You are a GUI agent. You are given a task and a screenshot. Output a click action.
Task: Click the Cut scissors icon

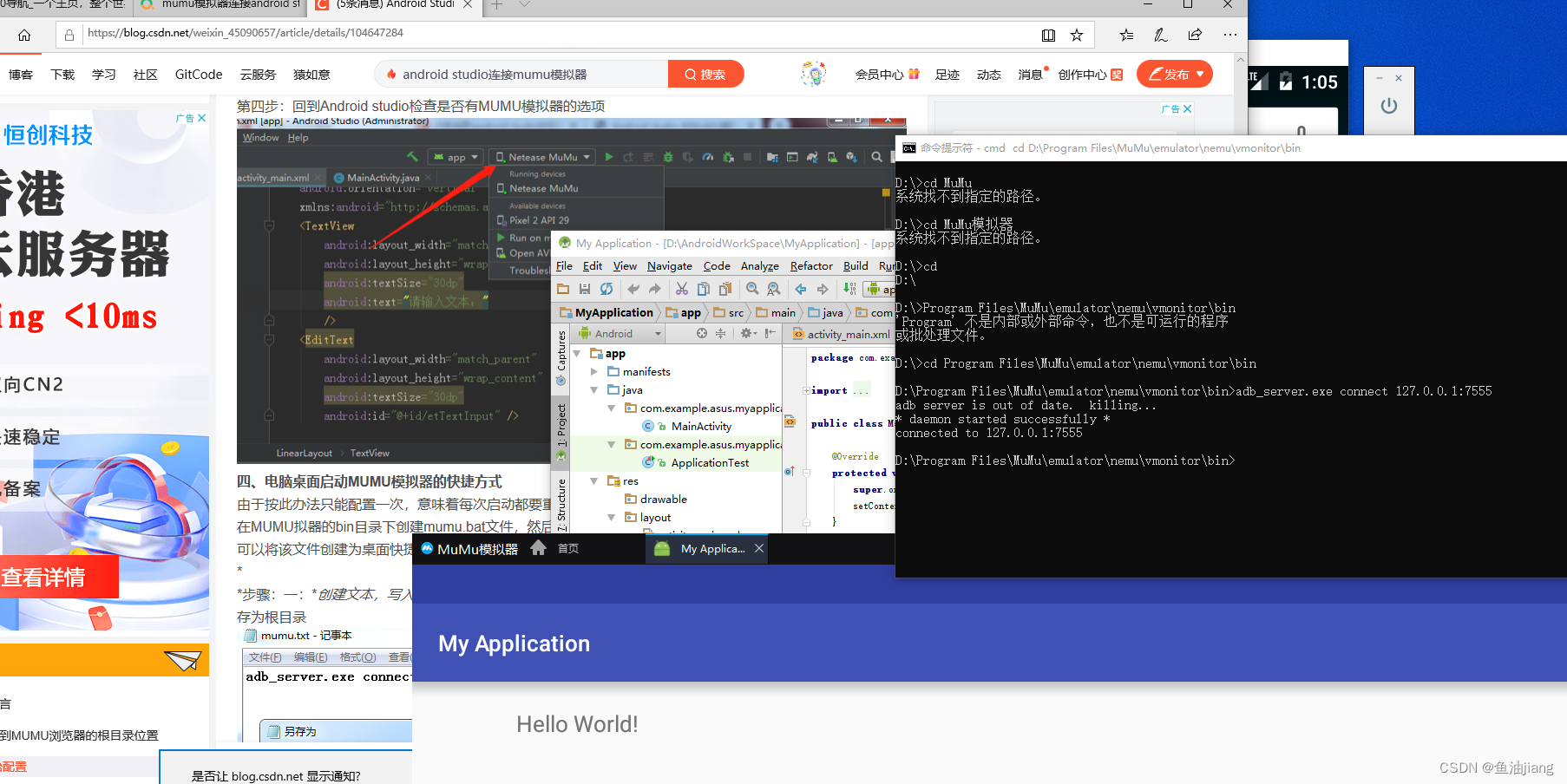682,289
